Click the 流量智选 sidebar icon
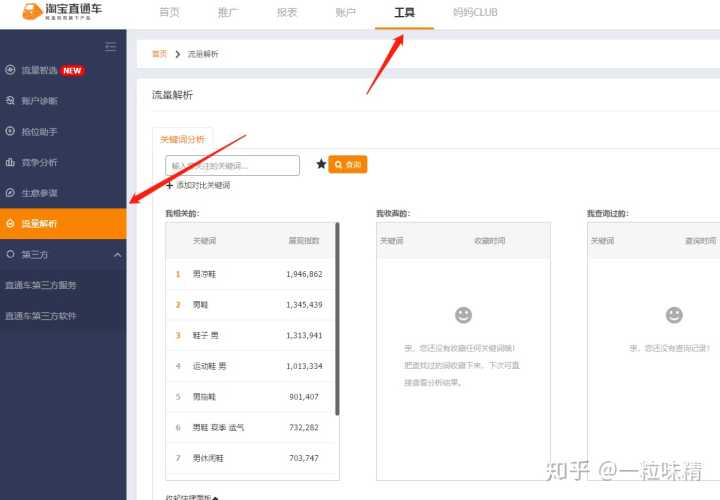720x500 pixels. (10, 70)
